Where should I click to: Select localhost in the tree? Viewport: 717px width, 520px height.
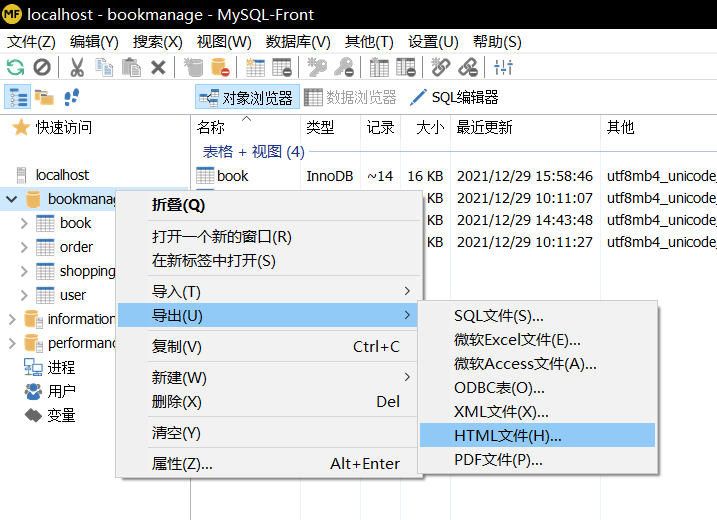coord(62,175)
